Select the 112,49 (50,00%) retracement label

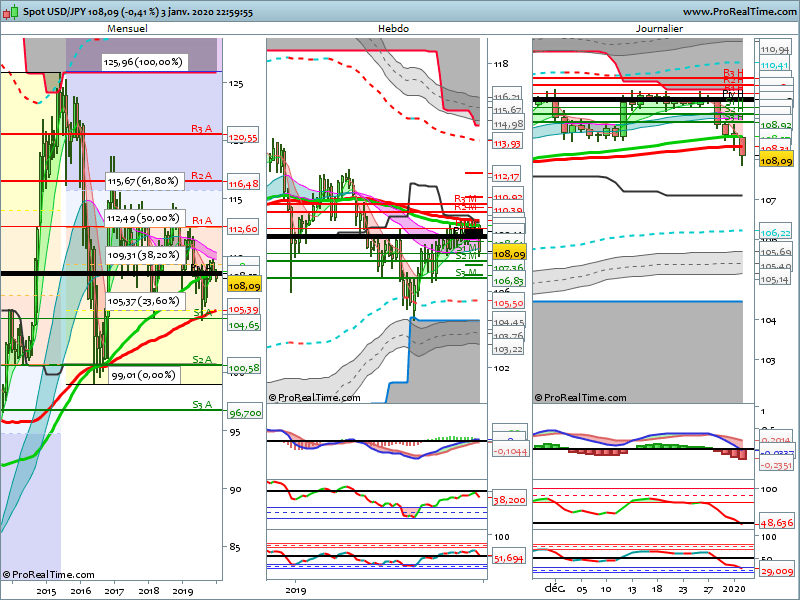pyautogui.click(x=143, y=219)
